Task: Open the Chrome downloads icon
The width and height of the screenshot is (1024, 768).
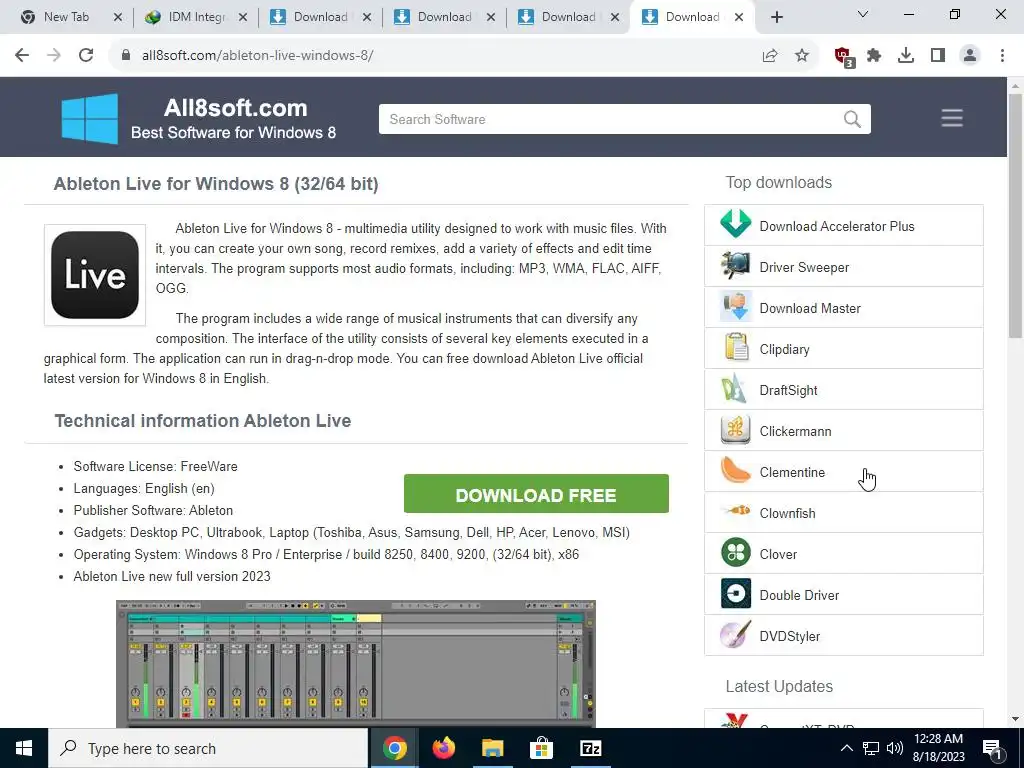Action: pos(906,56)
